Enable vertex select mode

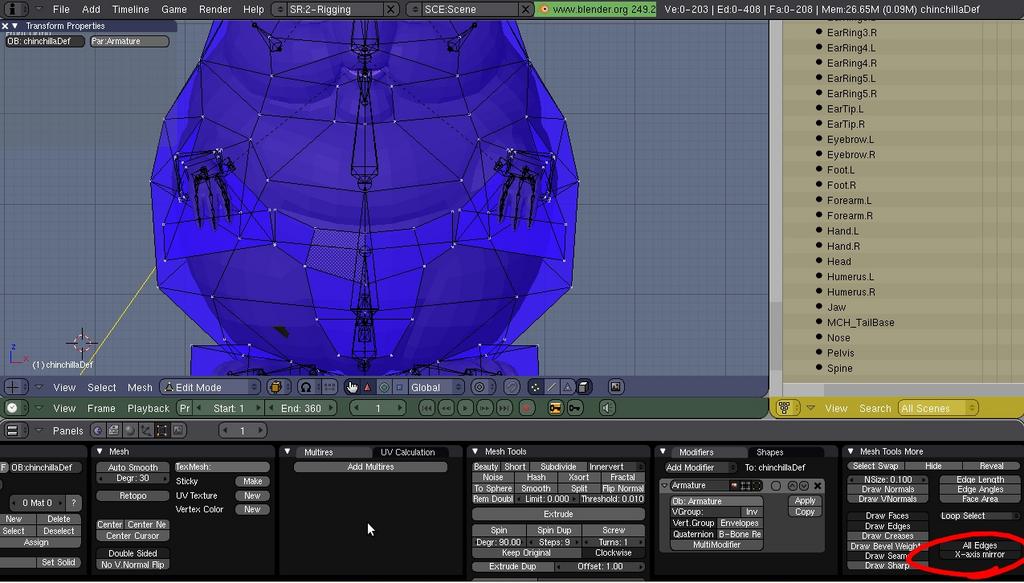(x=536, y=387)
